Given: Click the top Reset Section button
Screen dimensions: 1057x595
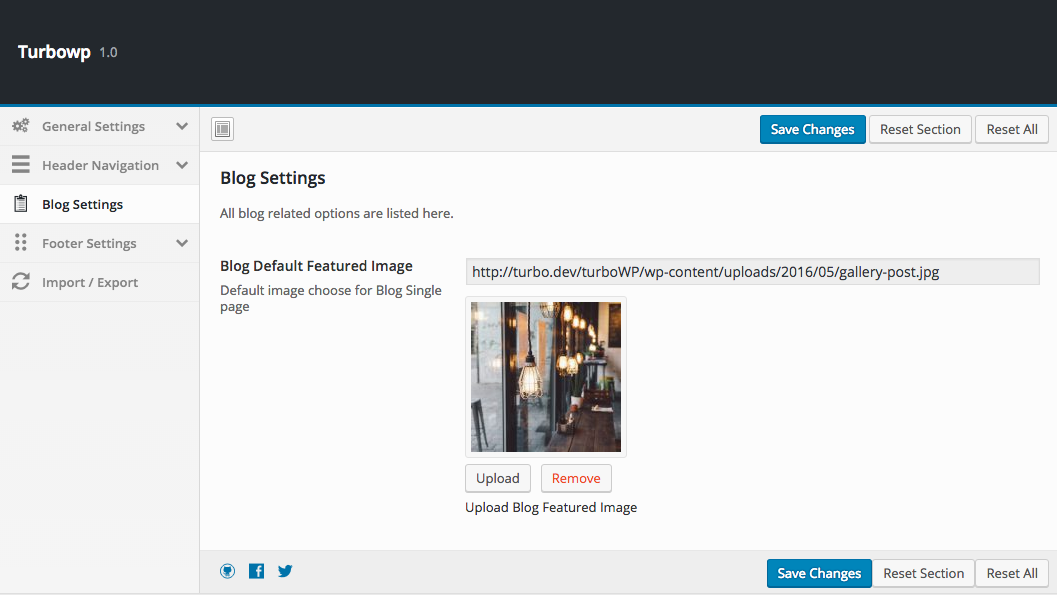Looking at the screenshot, I should point(920,129).
